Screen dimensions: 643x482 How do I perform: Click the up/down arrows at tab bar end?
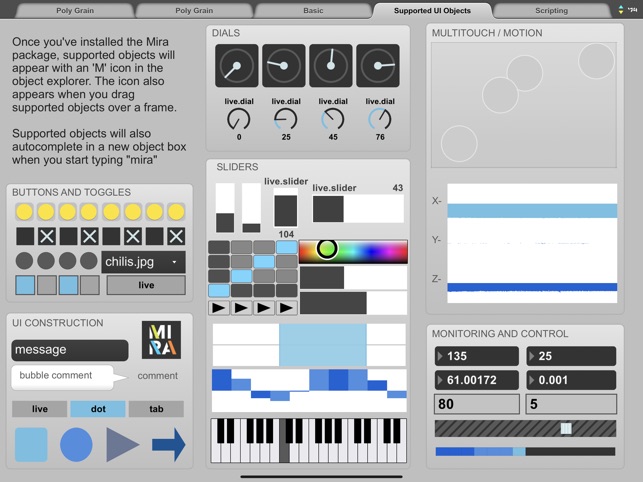[621, 10]
